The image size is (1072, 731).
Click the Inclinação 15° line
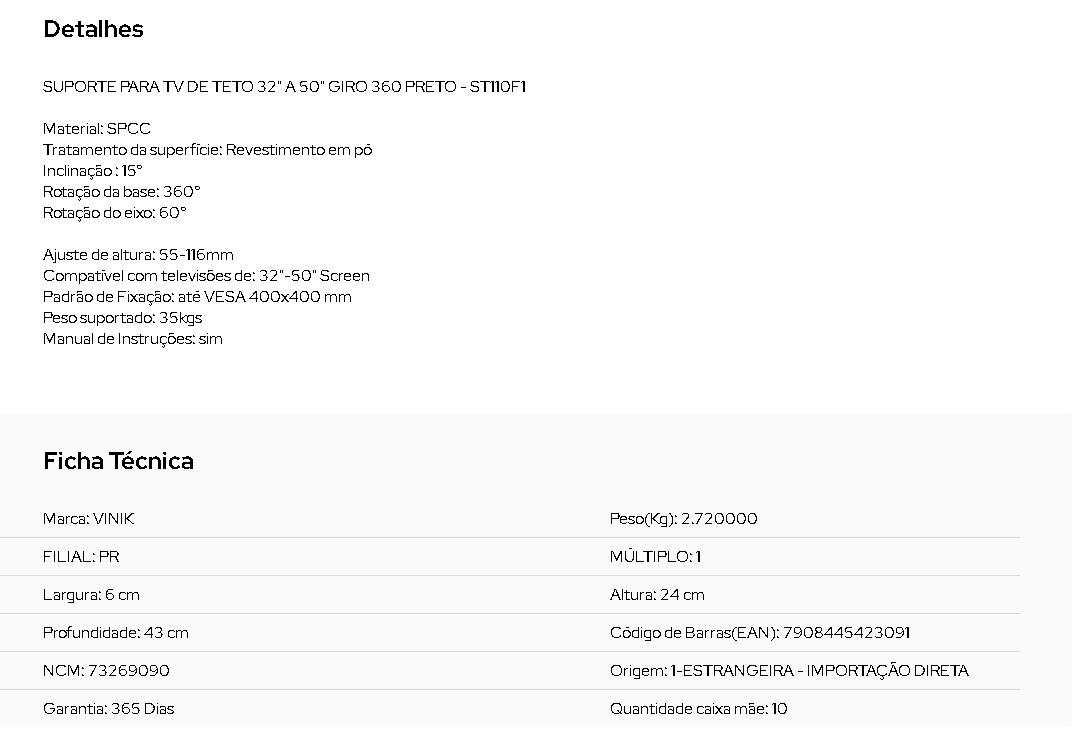point(93,171)
